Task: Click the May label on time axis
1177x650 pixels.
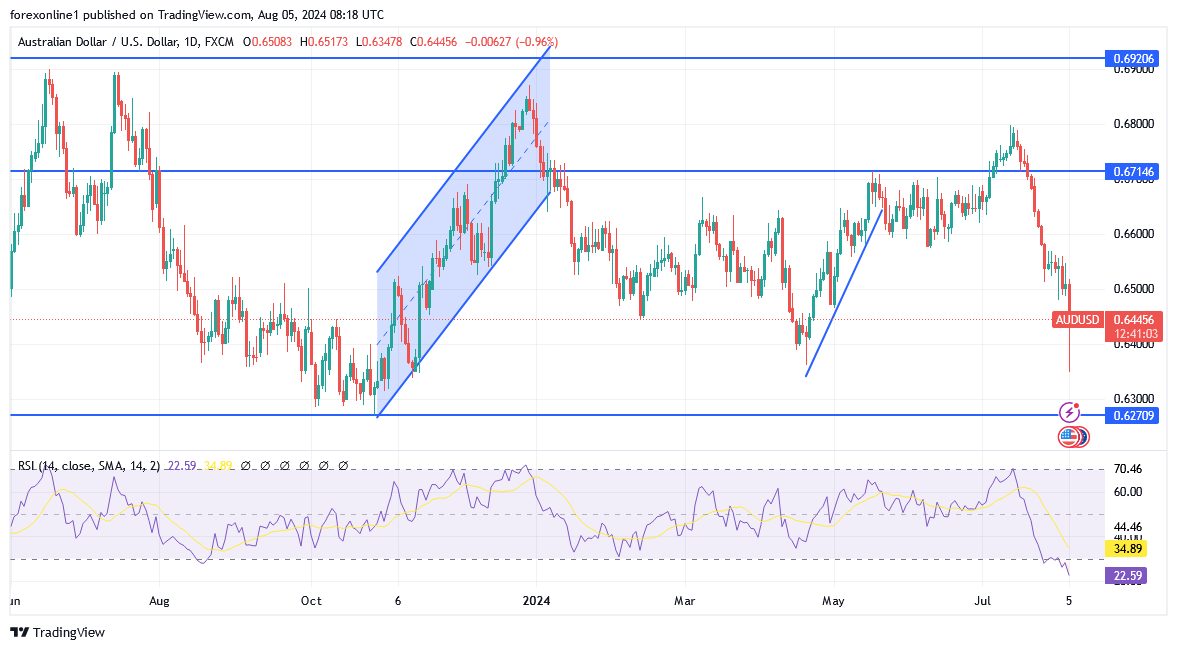Action: (833, 601)
